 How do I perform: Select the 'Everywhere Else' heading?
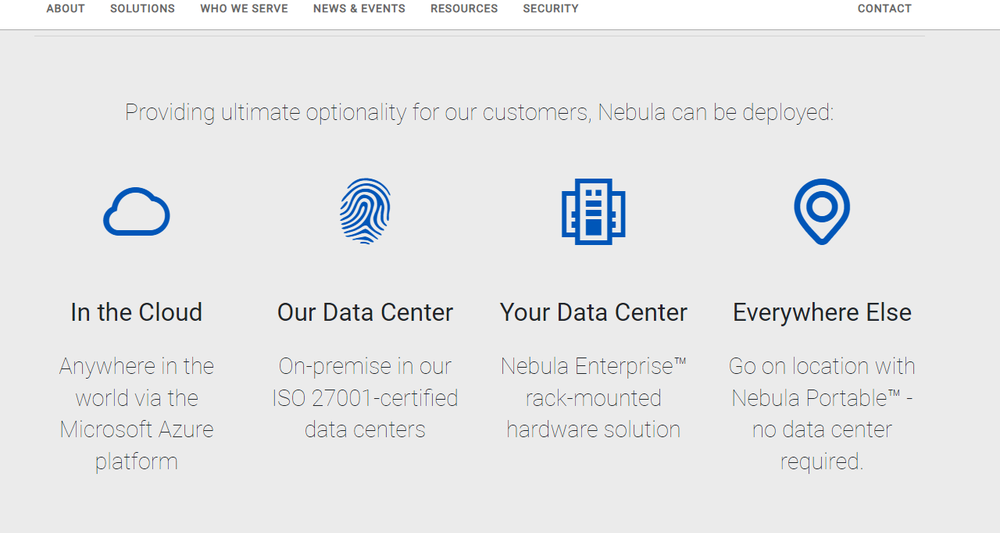click(821, 312)
